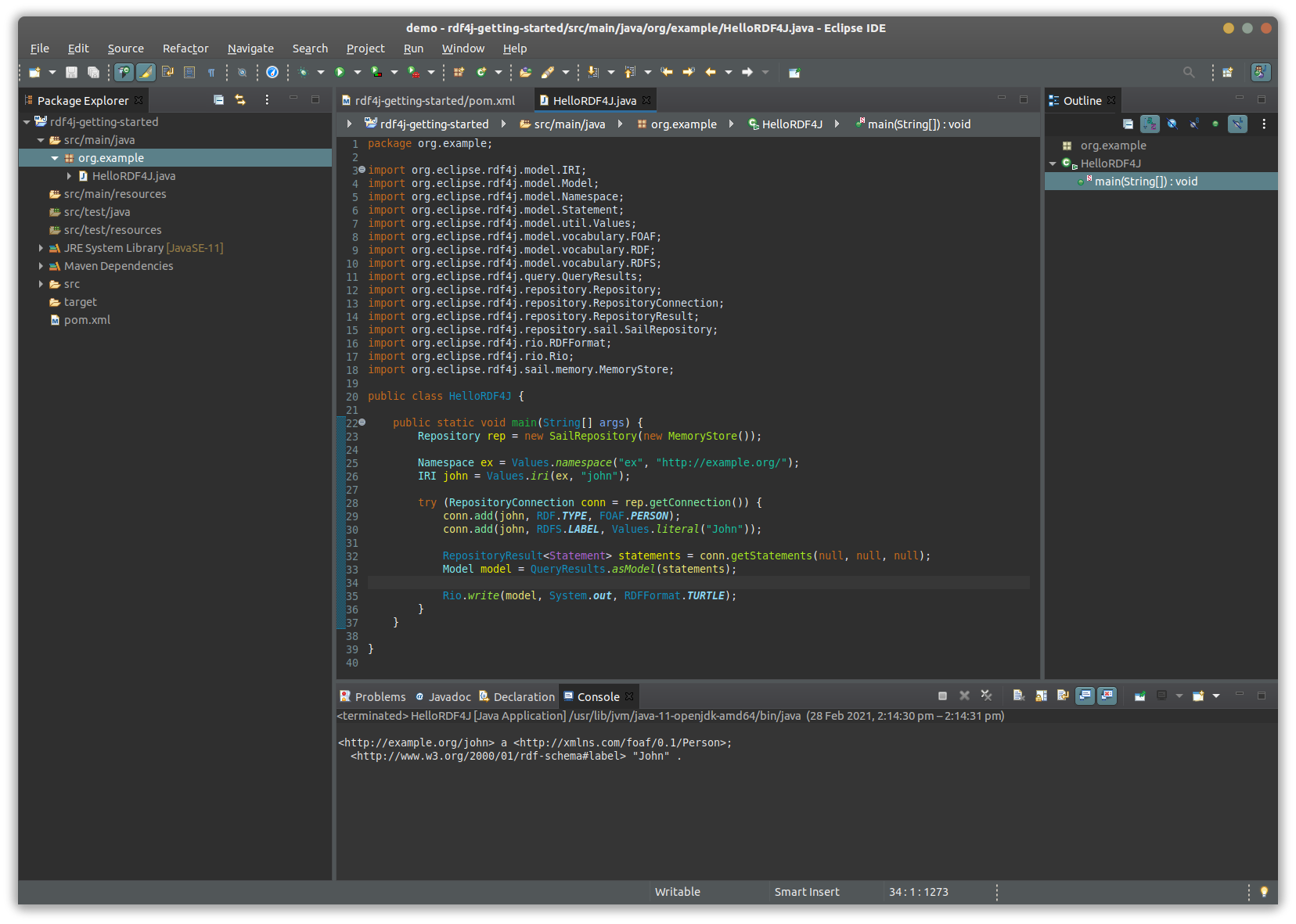Select the target folder in Package Explorer
This screenshot has width=1296, height=924.
[80, 302]
